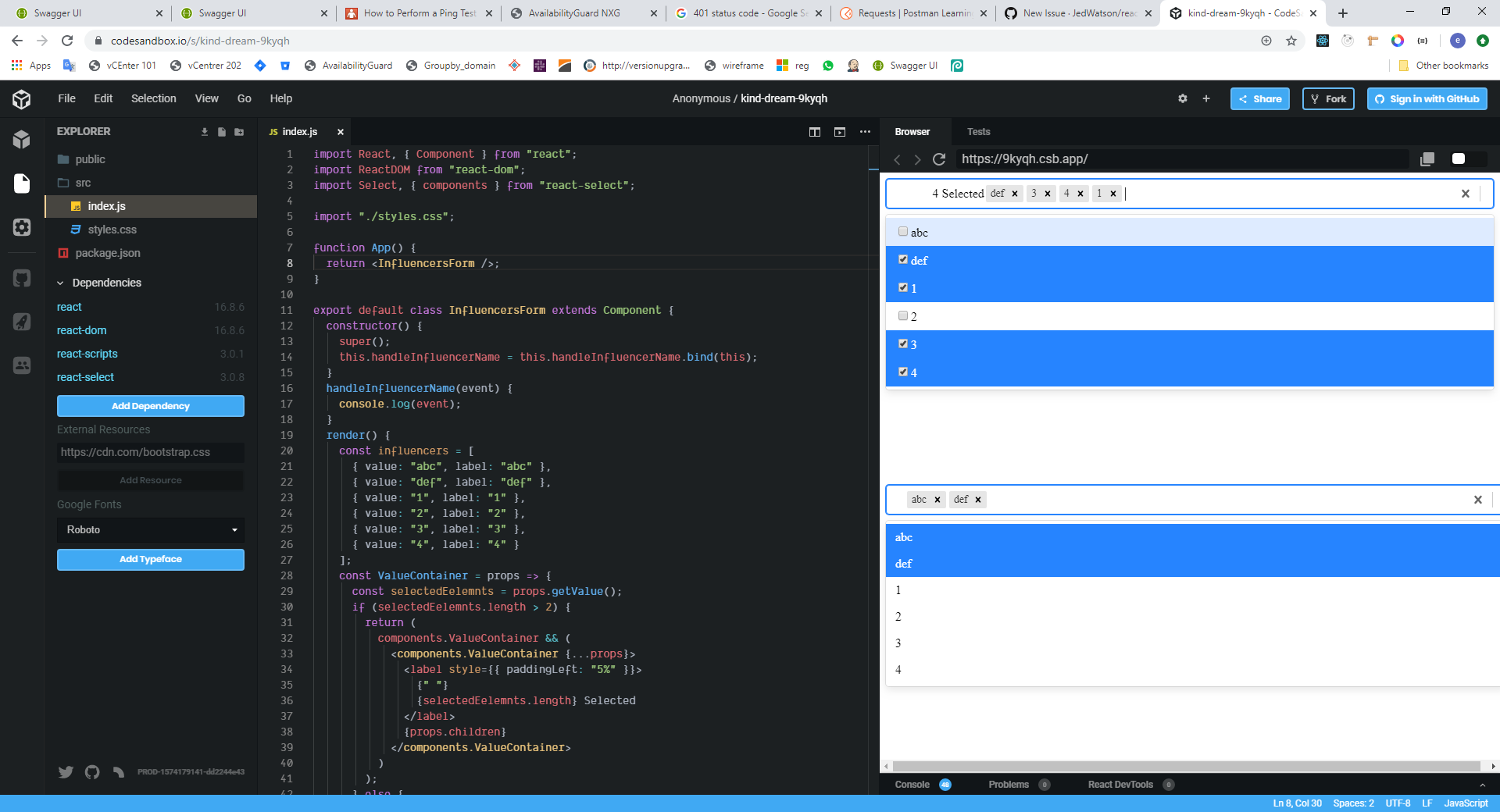Open the Configuration Files gear icon
This screenshot has height=812, width=1500.
pos(22,227)
